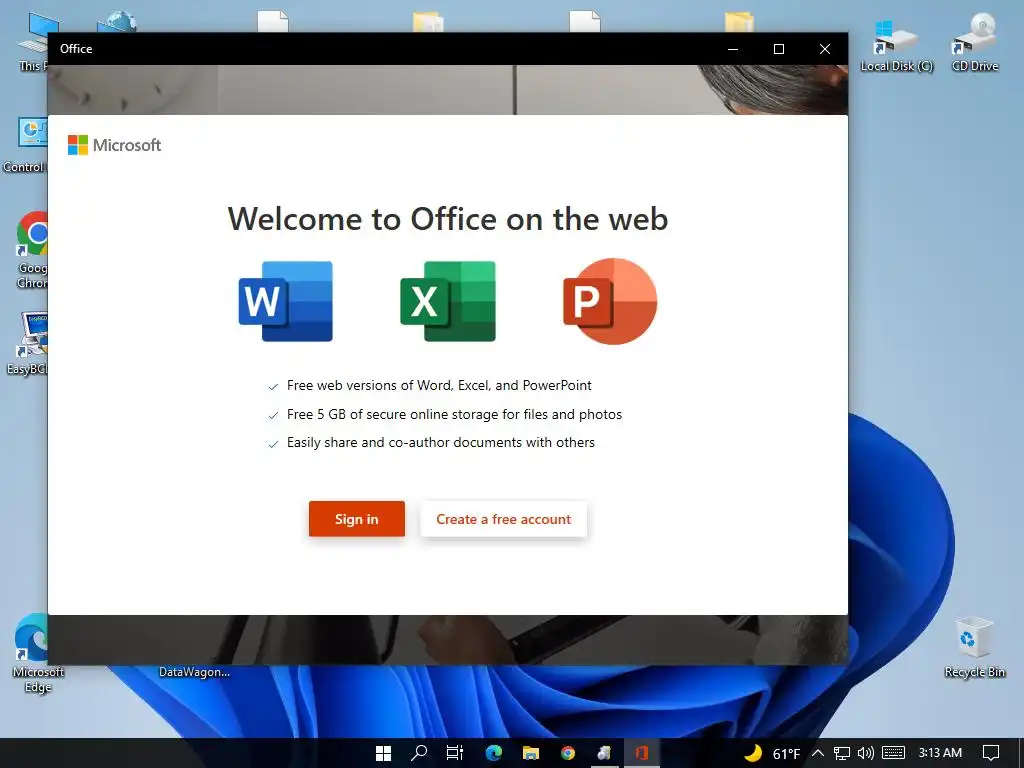Launch Microsoft Edge from the taskbar
1024x768 pixels.
coord(494,753)
